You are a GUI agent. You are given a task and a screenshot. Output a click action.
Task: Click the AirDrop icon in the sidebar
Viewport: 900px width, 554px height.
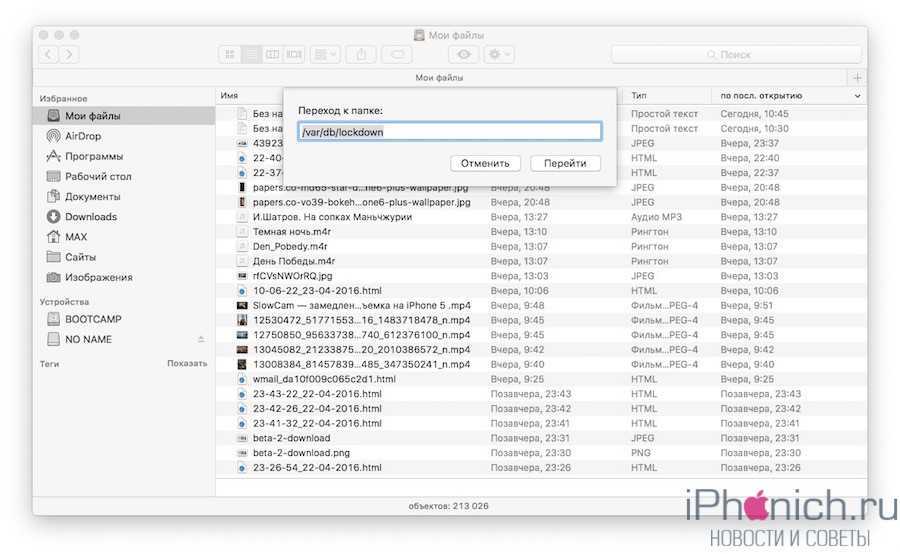point(54,136)
